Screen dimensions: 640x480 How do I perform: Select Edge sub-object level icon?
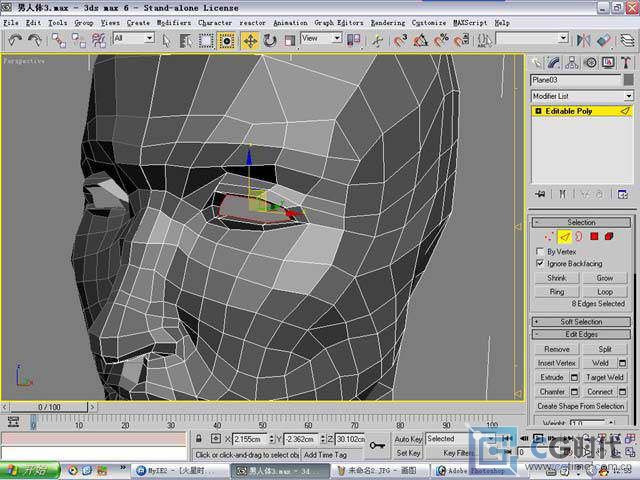pyautogui.click(x=564, y=236)
